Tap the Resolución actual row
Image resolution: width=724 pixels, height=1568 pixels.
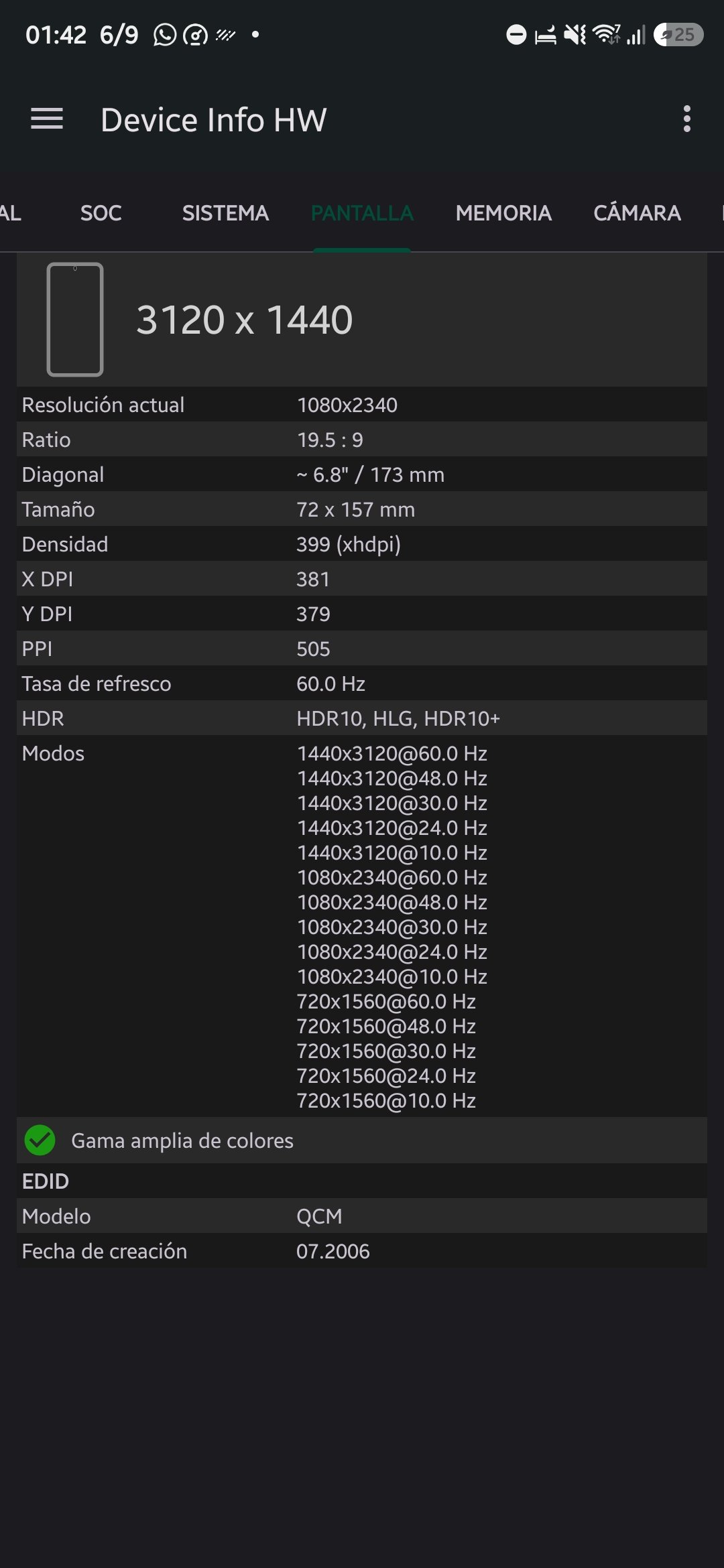pos(362,404)
